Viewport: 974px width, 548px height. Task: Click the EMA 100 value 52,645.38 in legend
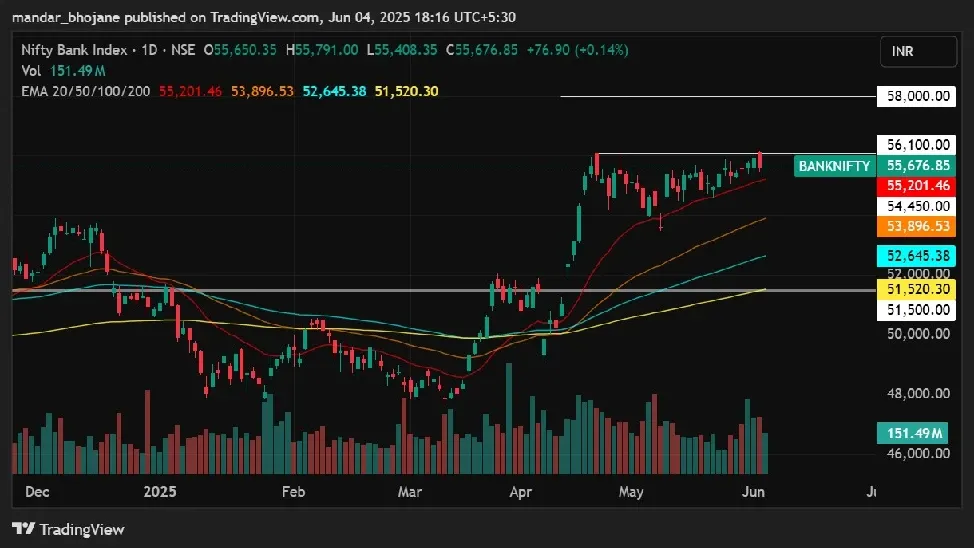click(334, 91)
